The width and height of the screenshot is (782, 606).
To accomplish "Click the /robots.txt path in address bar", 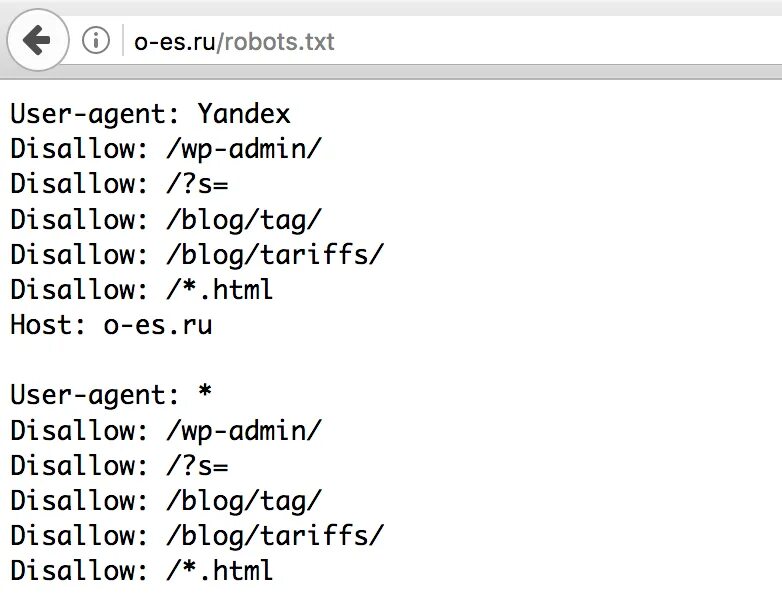I will (275, 42).
